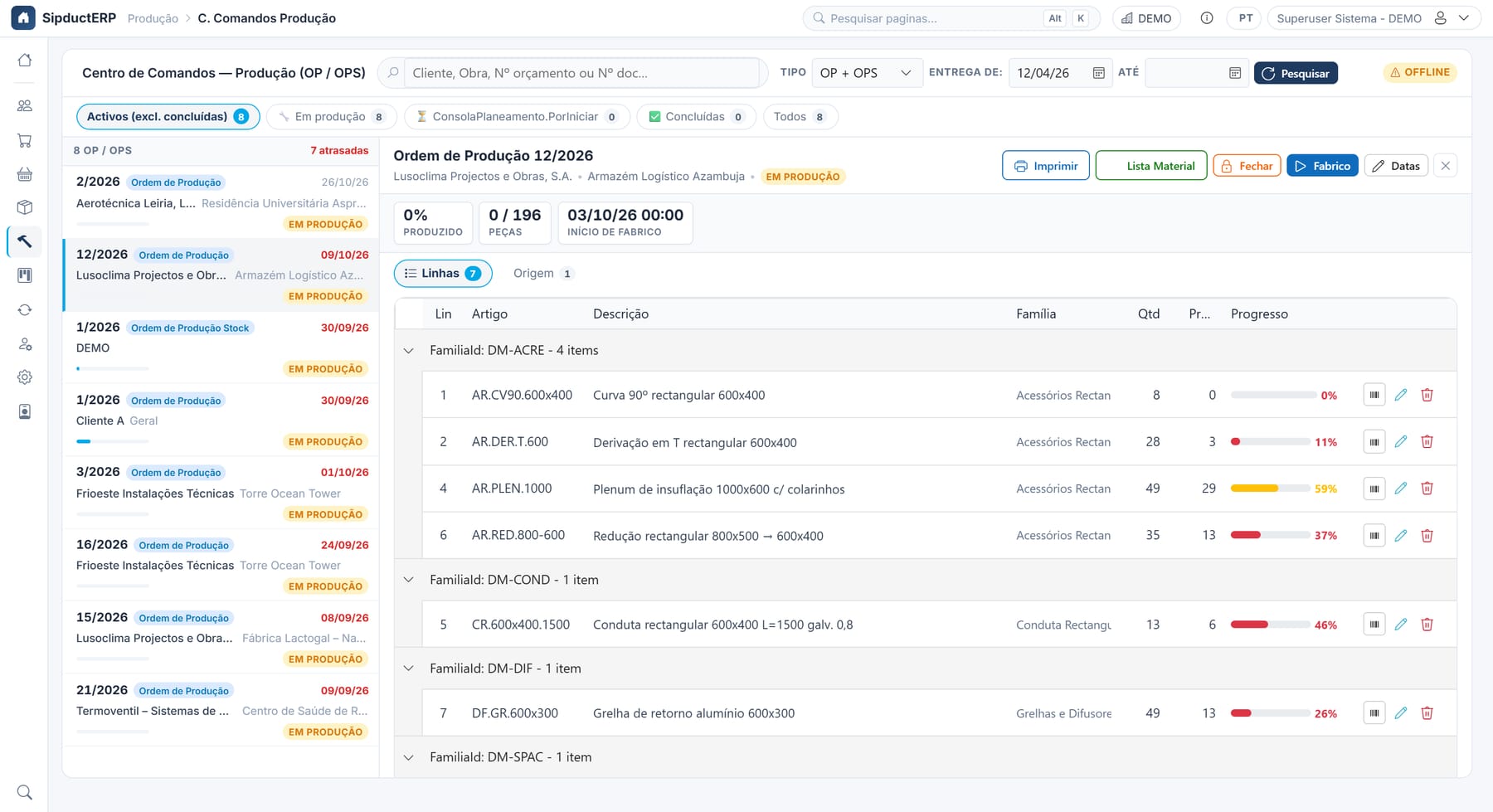Select the Activos (excl. concluídas) filter

click(x=168, y=117)
